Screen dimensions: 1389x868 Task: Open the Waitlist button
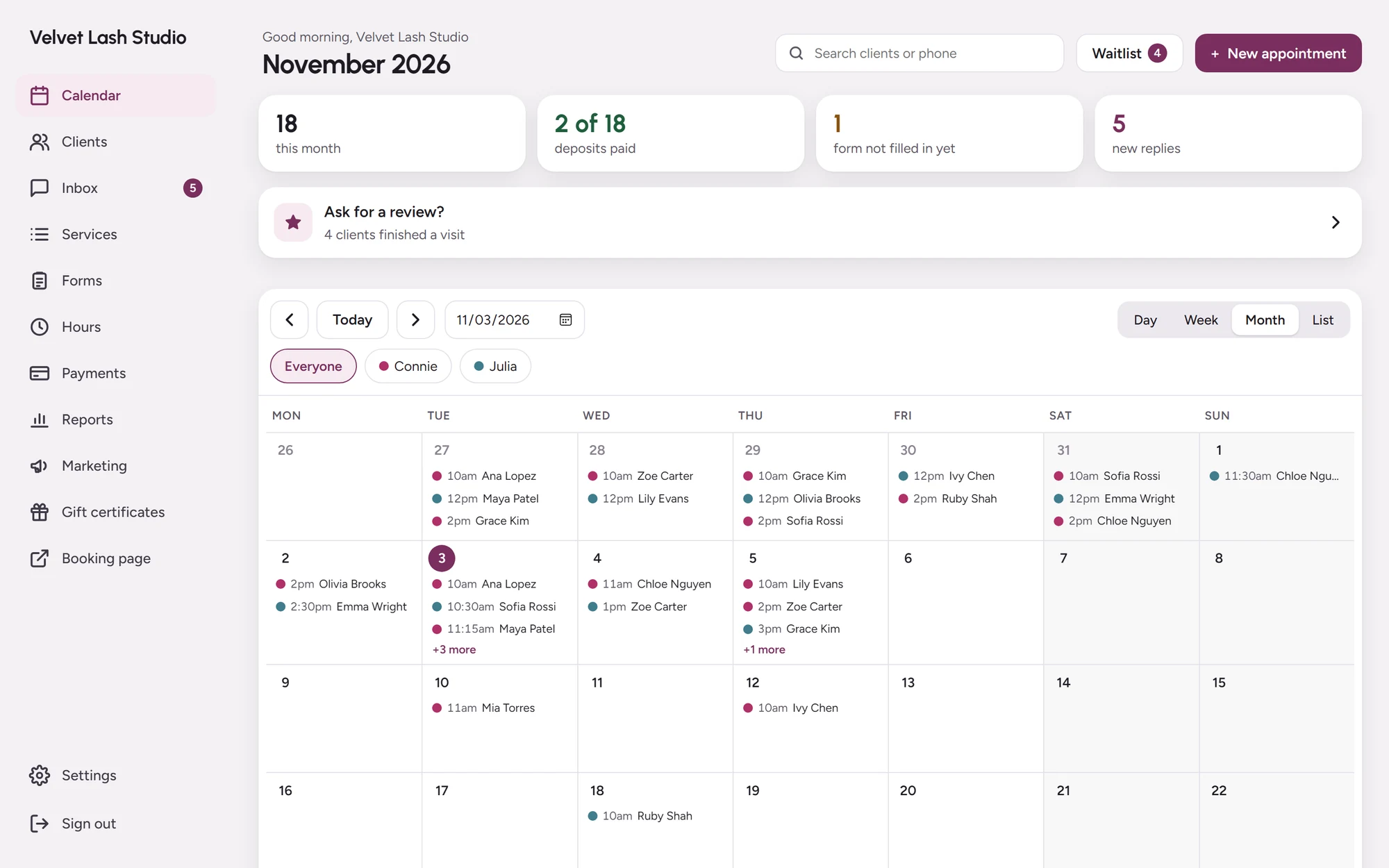[1129, 53]
